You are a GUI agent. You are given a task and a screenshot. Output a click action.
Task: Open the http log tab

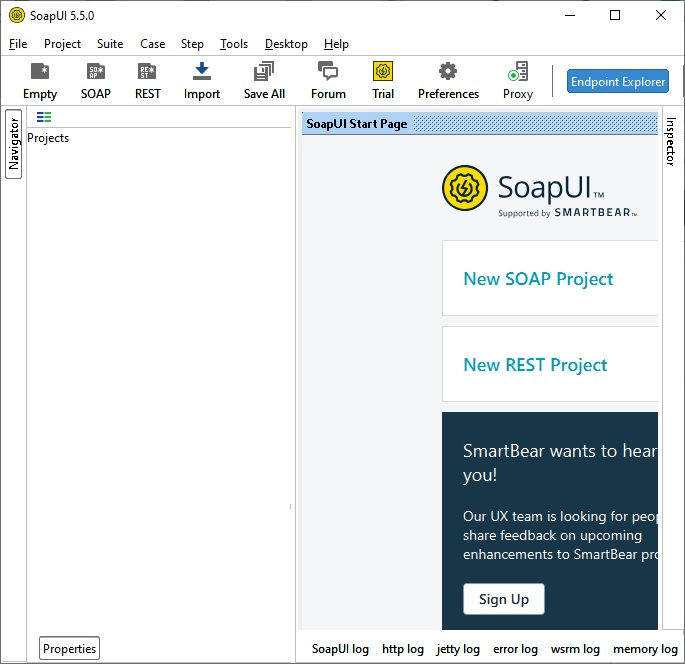tap(403, 649)
